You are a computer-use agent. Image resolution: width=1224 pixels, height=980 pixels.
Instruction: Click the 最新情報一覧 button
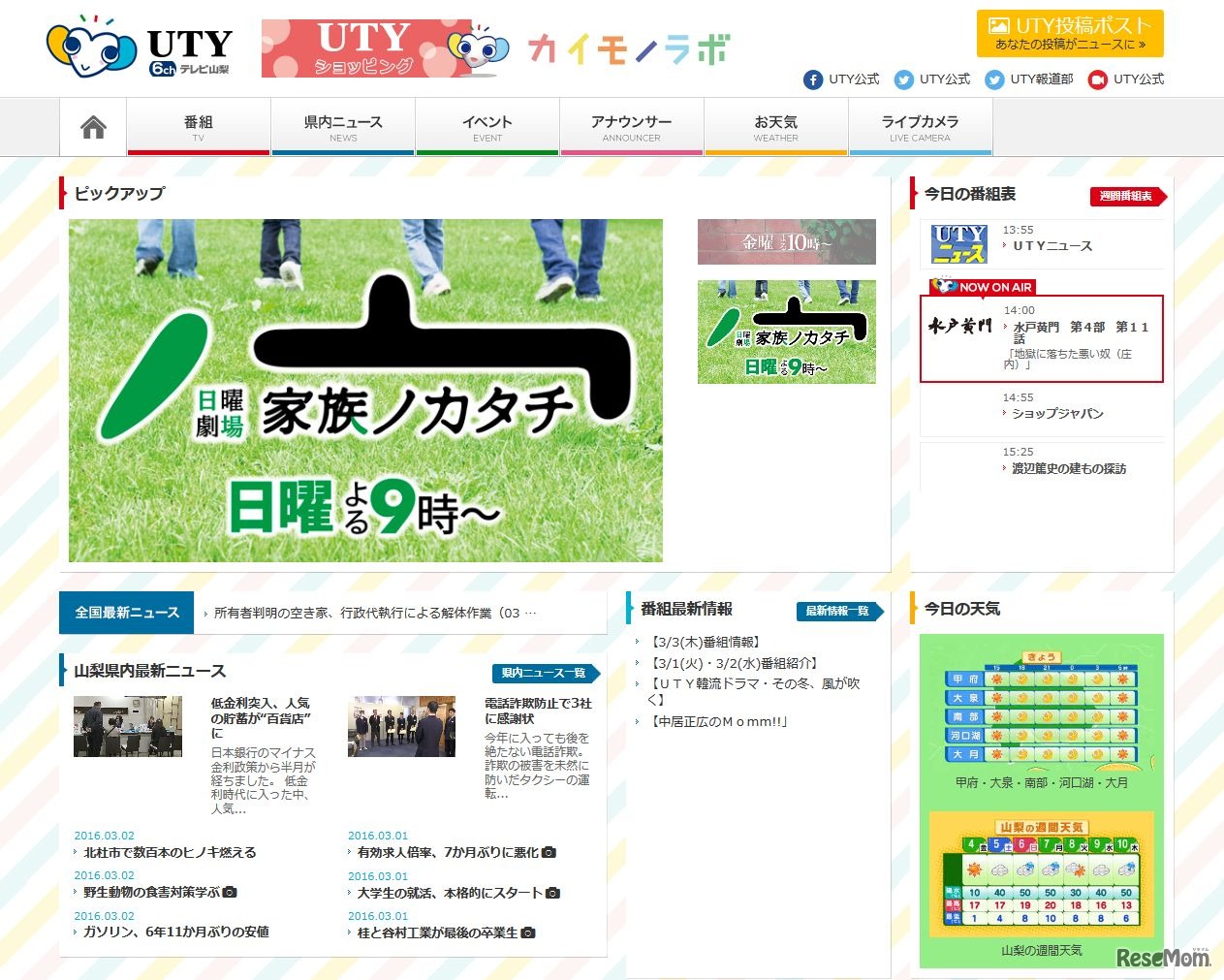[839, 611]
